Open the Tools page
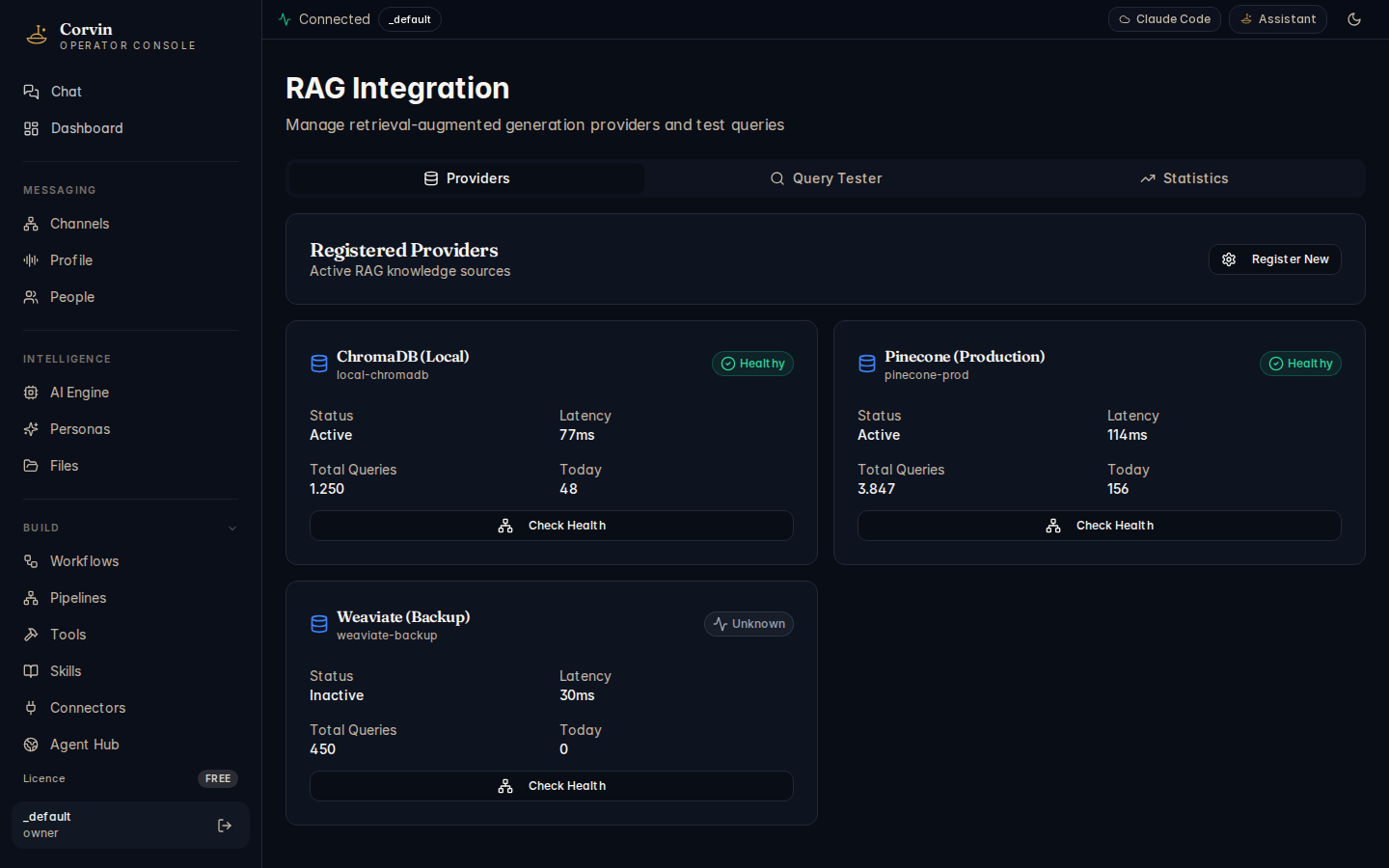 (x=130, y=635)
